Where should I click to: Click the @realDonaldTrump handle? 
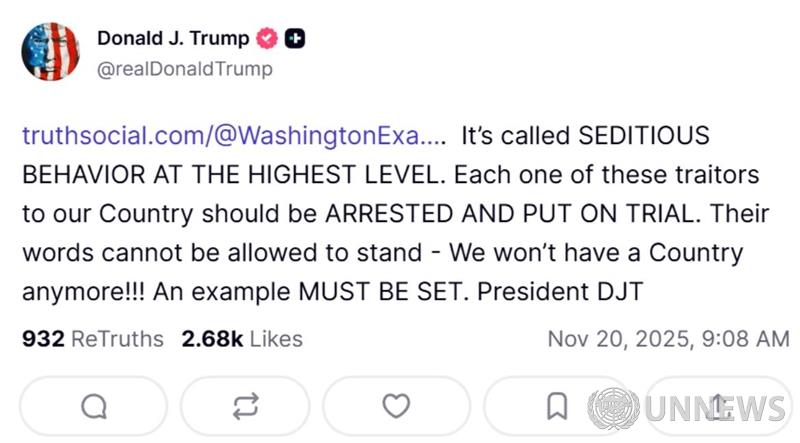pyautogui.click(x=184, y=69)
